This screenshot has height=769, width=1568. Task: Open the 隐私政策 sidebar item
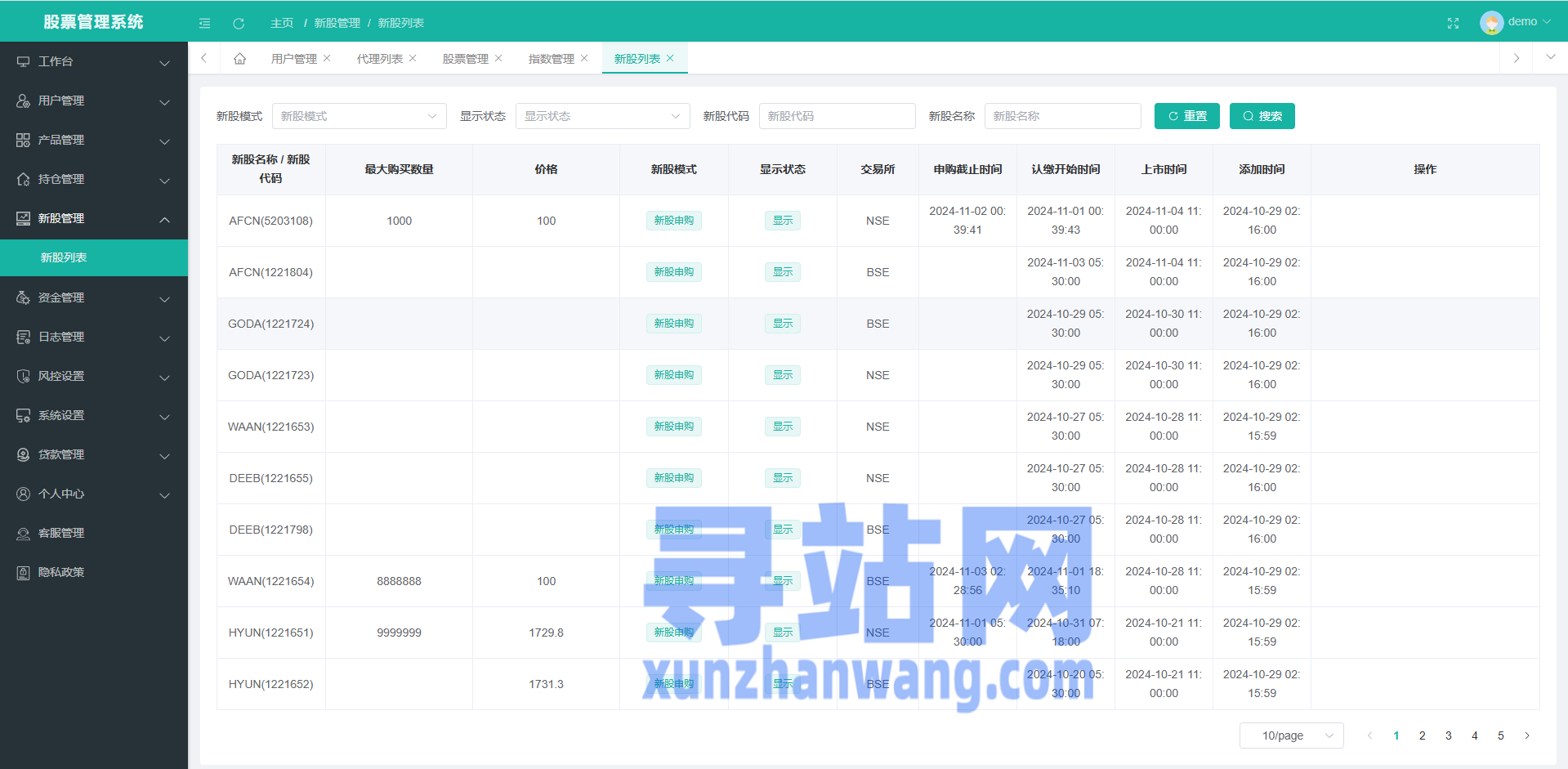[x=61, y=572]
